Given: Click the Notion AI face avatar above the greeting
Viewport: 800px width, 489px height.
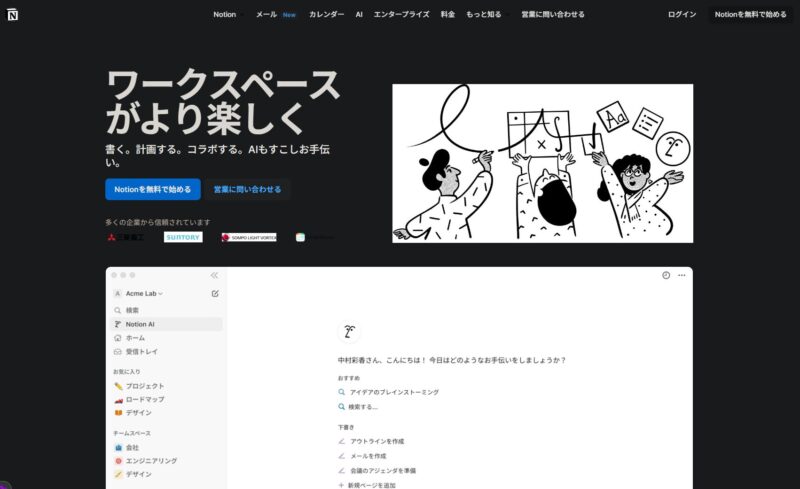Looking at the screenshot, I should 349,332.
